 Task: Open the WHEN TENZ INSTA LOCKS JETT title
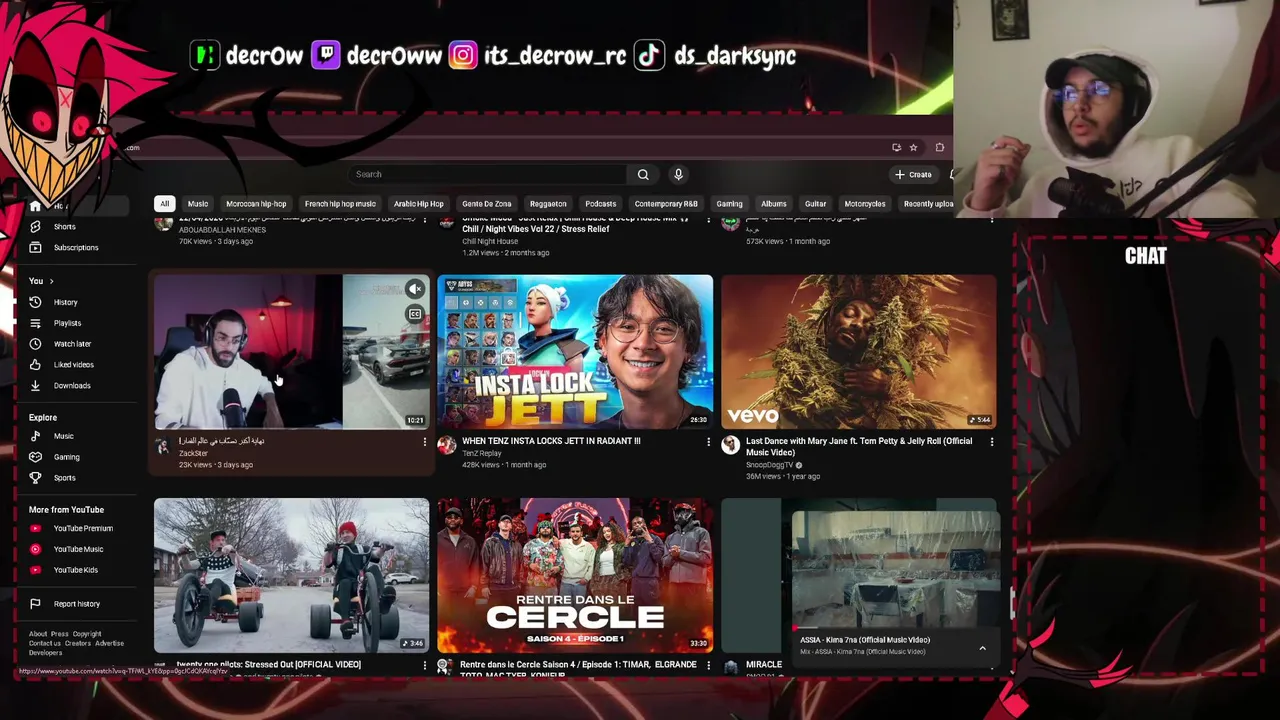click(x=551, y=441)
